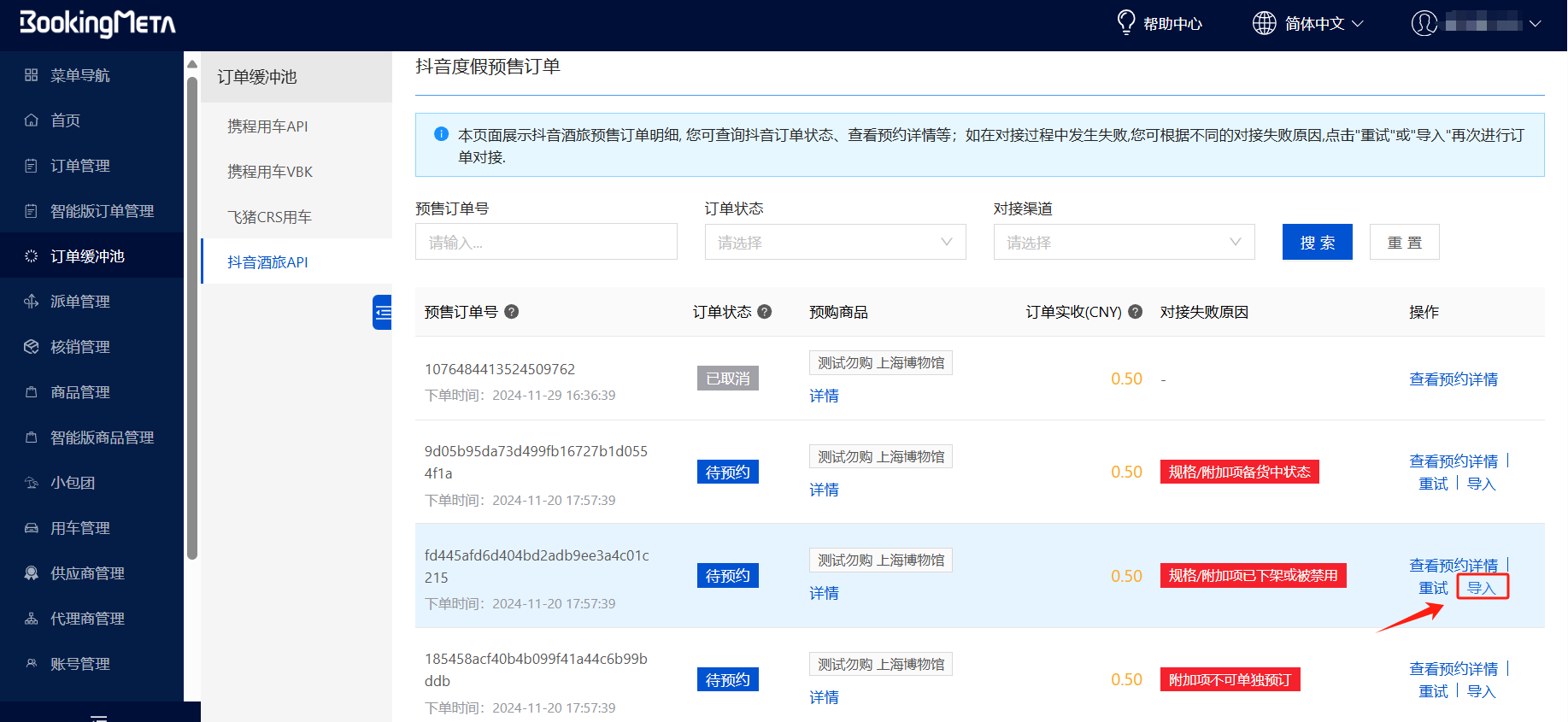This screenshot has width=1568, height=722.
Task: Open the 订单状态 filter dropdown
Action: click(835, 243)
